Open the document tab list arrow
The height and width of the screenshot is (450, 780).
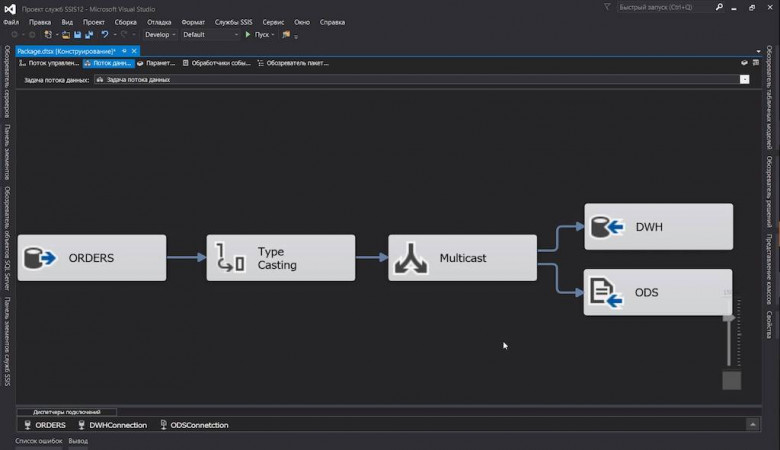pos(758,51)
